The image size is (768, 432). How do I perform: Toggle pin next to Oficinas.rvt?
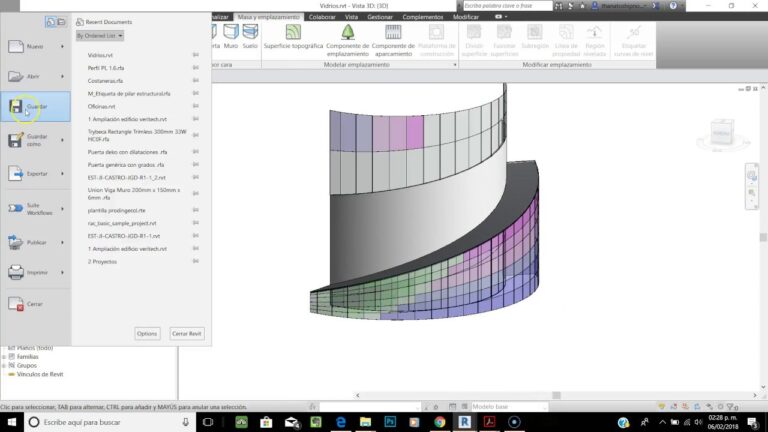click(x=195, y=106)
